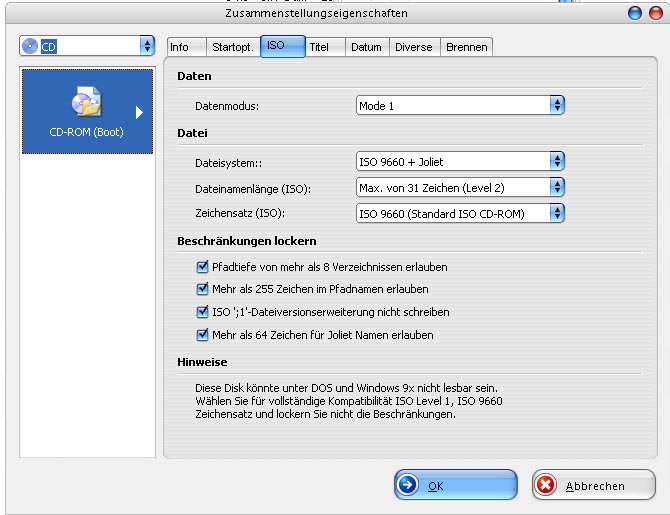Uncheck Mehr als 255 Zeichen im Pfadnamen
The height and width of the screenshot is (515, 670).
coord(202,289)
